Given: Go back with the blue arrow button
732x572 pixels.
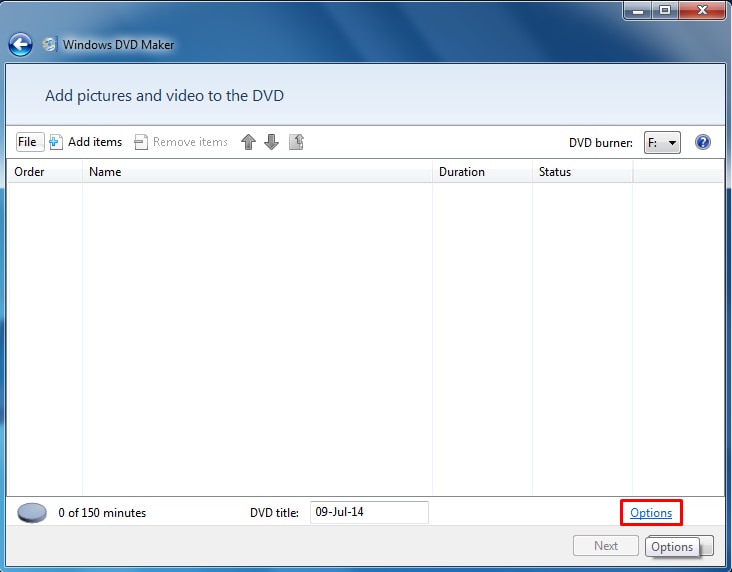Looking at the screenshot, I should (x=20, y=45).
